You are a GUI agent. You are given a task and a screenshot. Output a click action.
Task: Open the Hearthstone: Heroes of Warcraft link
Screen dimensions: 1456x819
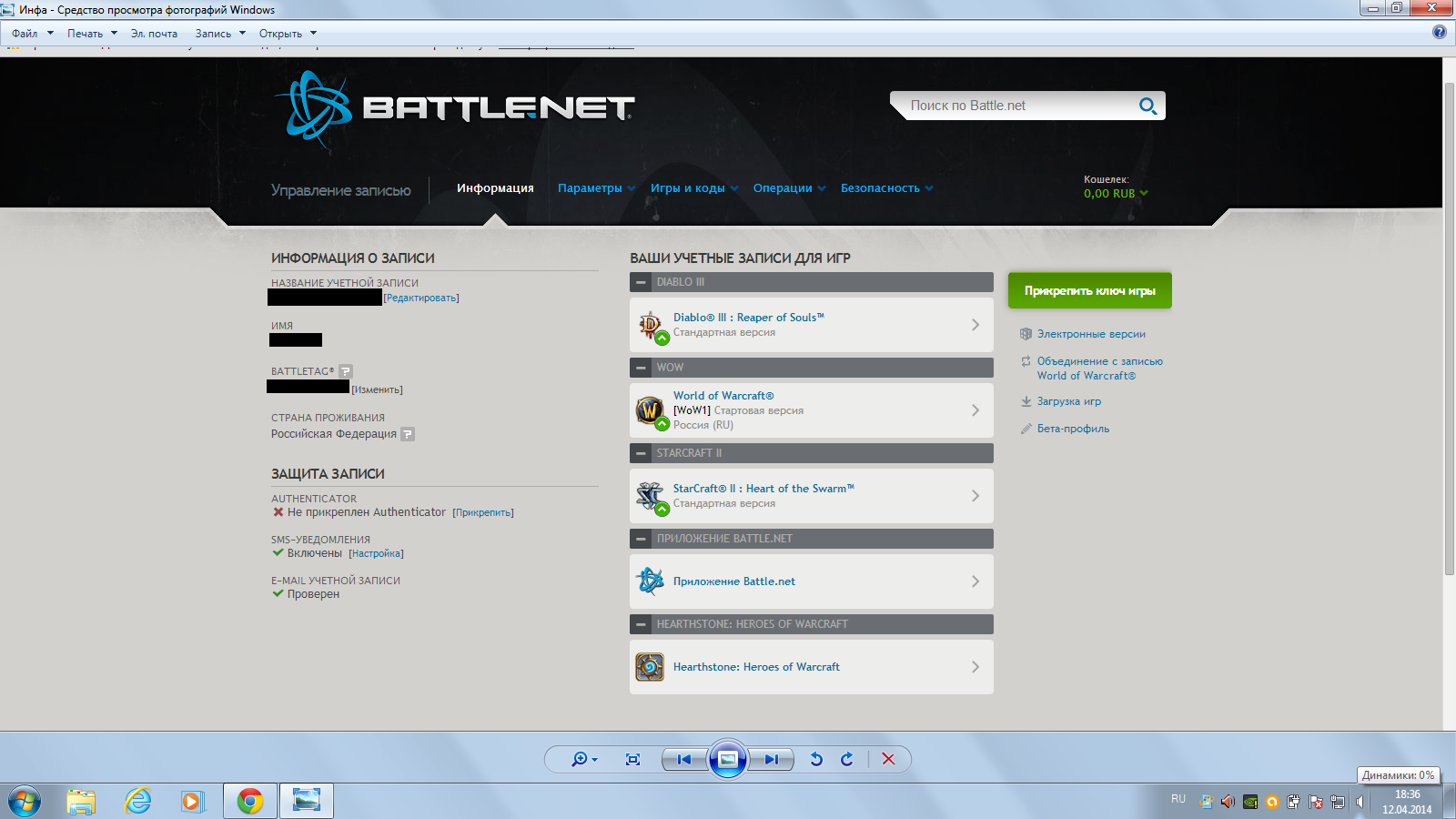pos(756,667)
